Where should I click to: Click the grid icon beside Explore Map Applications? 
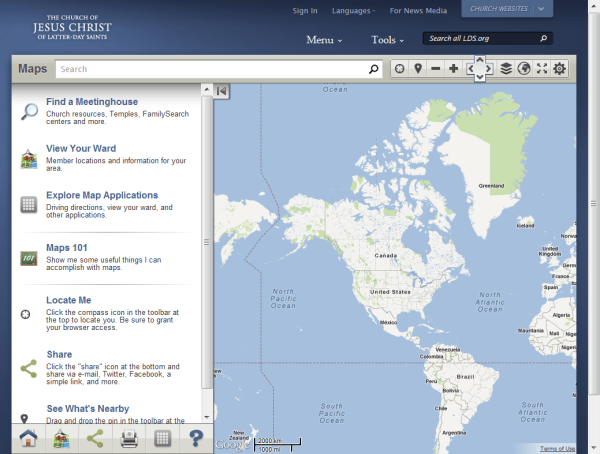29,205
